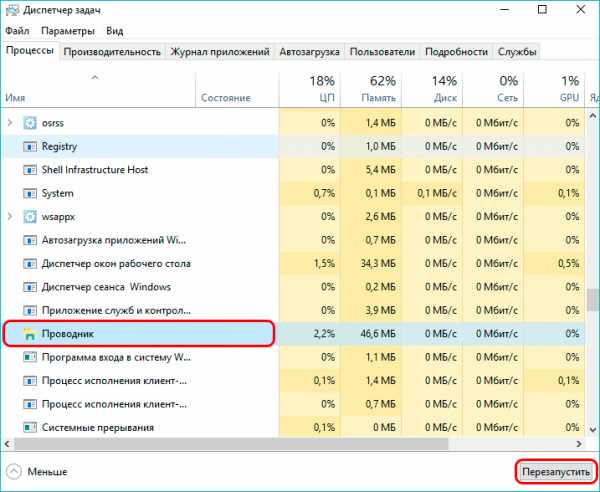The height and width of the screenshot is (492, 600).
Task: Open the Параметры menu
Action: (x=68, y=31)
